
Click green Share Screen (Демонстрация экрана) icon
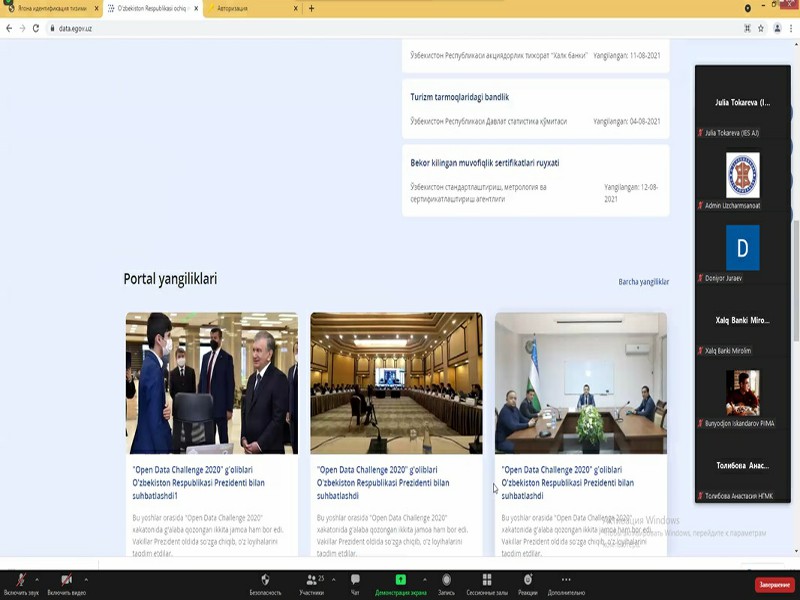point(400,580)
